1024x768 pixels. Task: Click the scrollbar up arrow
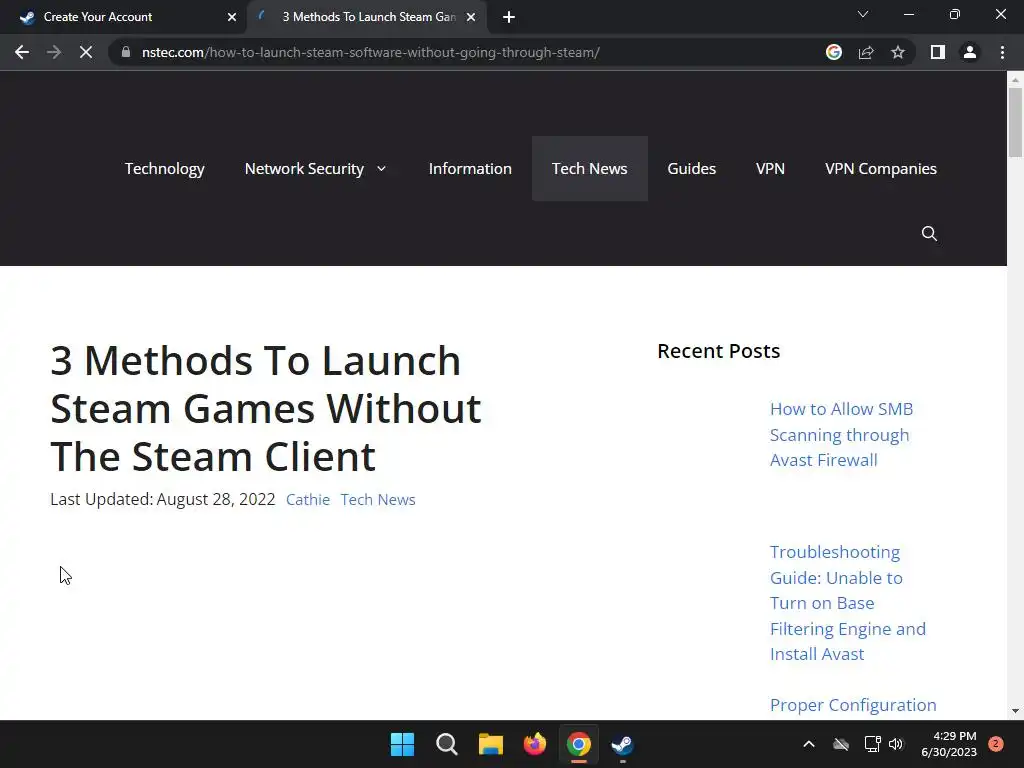(x=1015, y=80)
